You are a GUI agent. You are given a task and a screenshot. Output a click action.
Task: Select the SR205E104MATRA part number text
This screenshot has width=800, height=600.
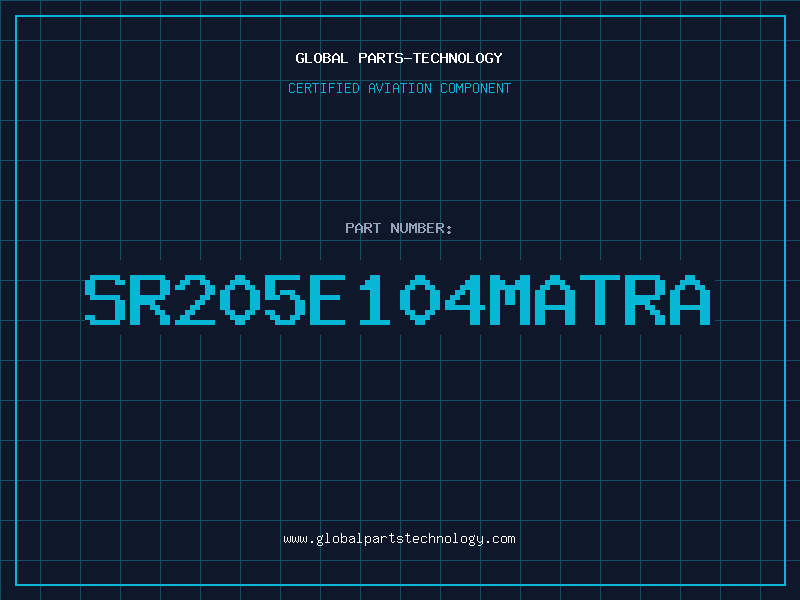tap(397, 299)
